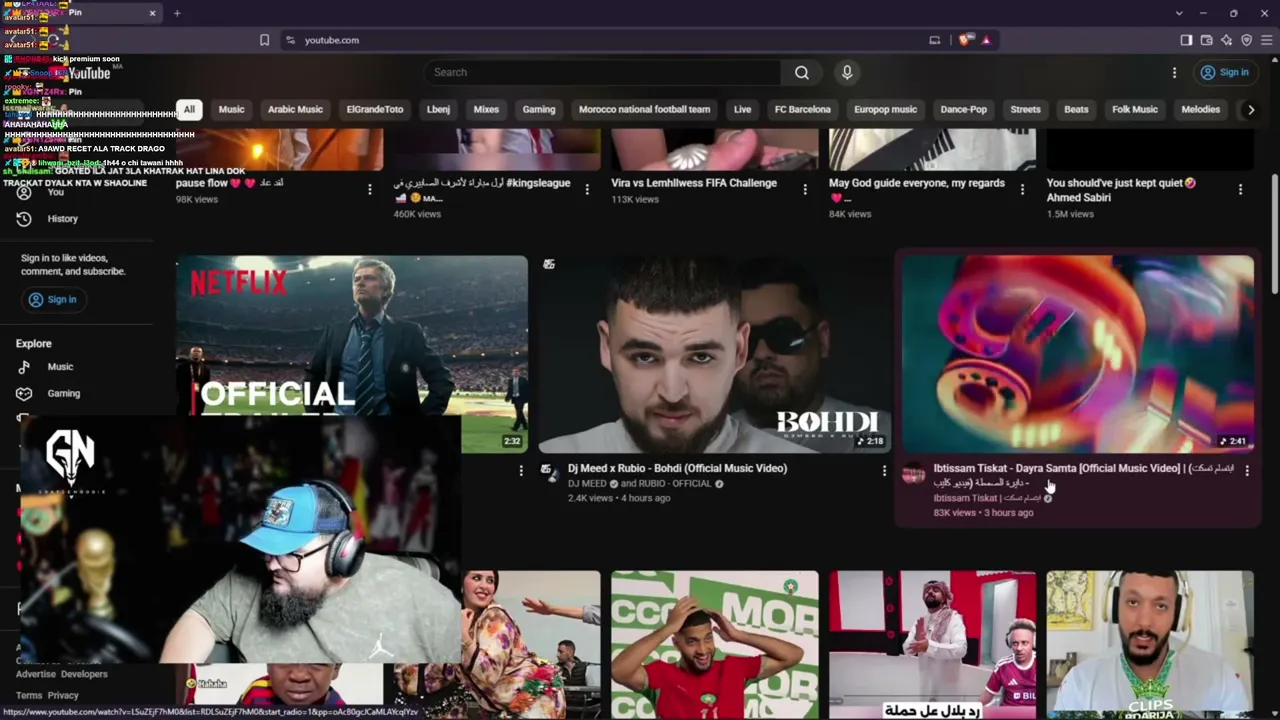
Task: Open the Leo AI sparkle icon
Action: 1226,40
